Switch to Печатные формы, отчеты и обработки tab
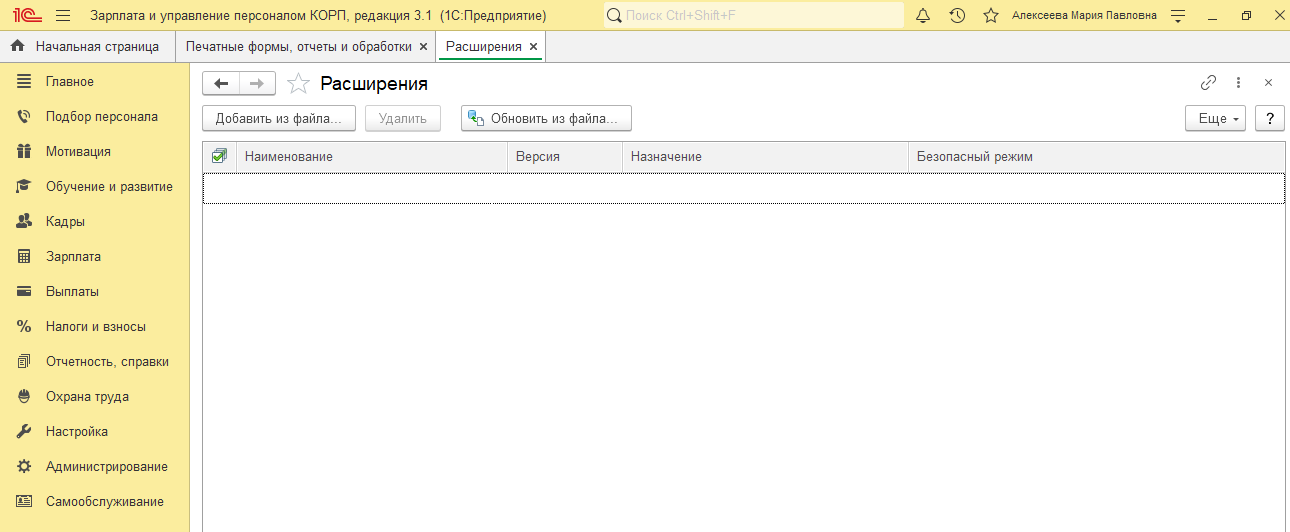 coord(298,47)
